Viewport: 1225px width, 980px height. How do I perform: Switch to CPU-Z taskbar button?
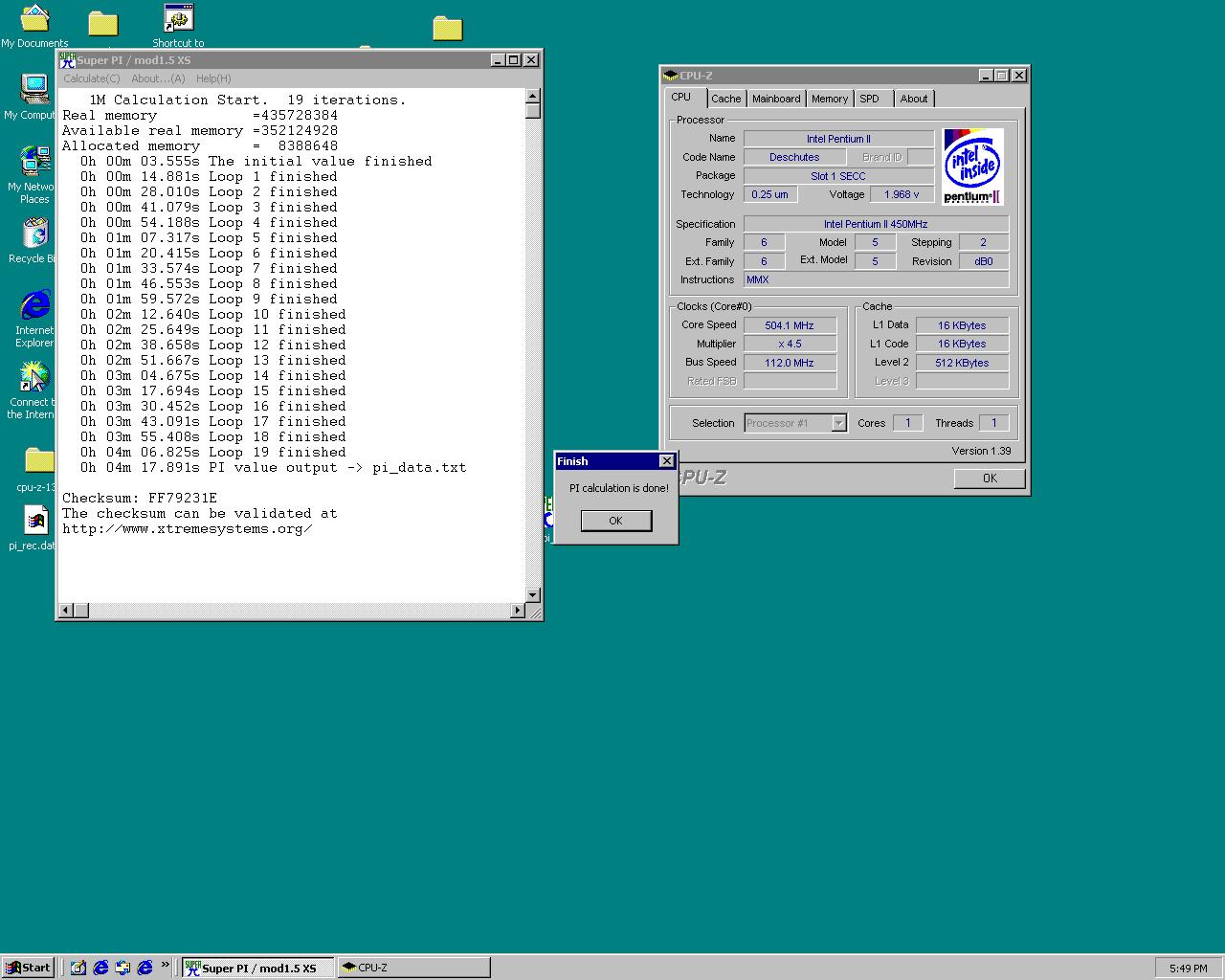[414, 968]
